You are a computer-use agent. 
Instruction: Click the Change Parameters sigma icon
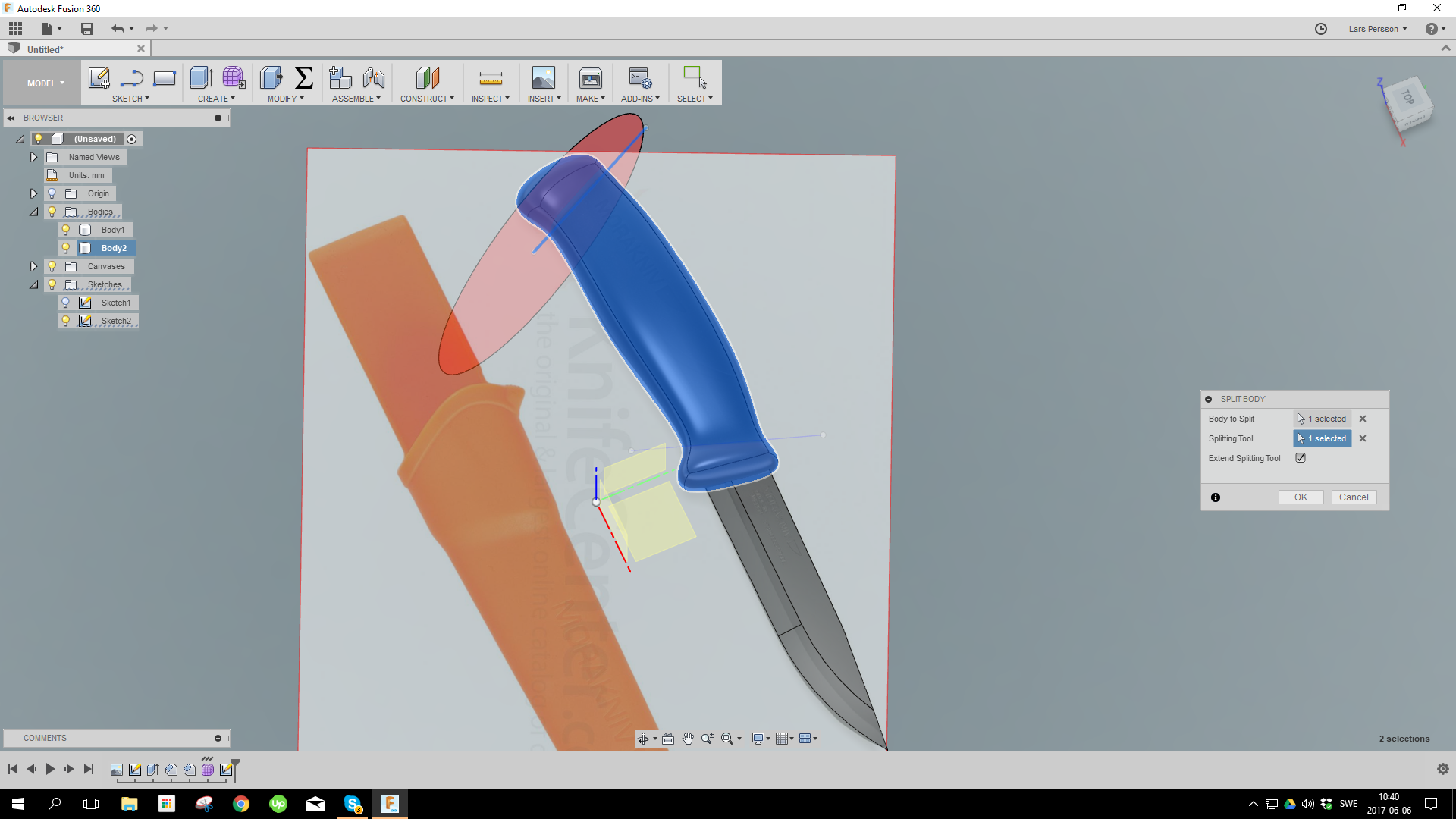coord(304,78)
